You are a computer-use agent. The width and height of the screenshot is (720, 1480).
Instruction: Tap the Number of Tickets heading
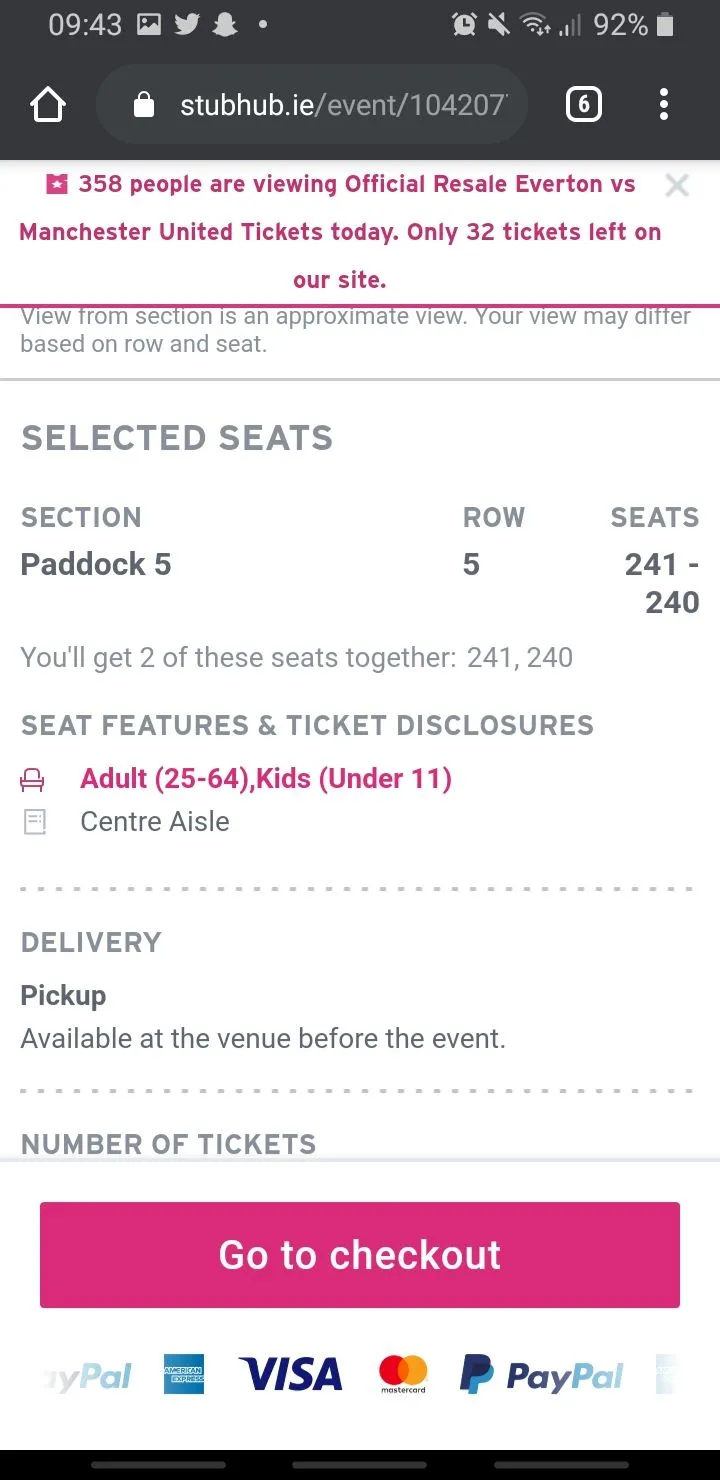pos(168,1144)
